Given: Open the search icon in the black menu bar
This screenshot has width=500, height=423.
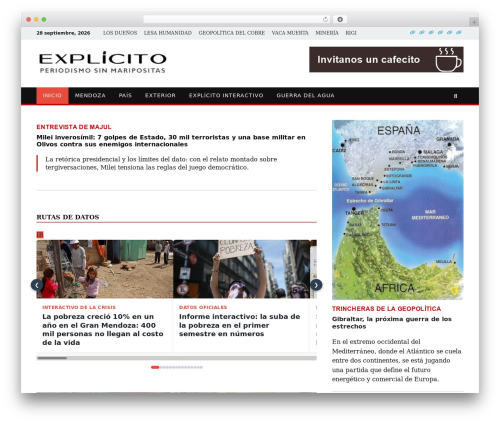Looking at the screenshot, I should pos(455,96).
